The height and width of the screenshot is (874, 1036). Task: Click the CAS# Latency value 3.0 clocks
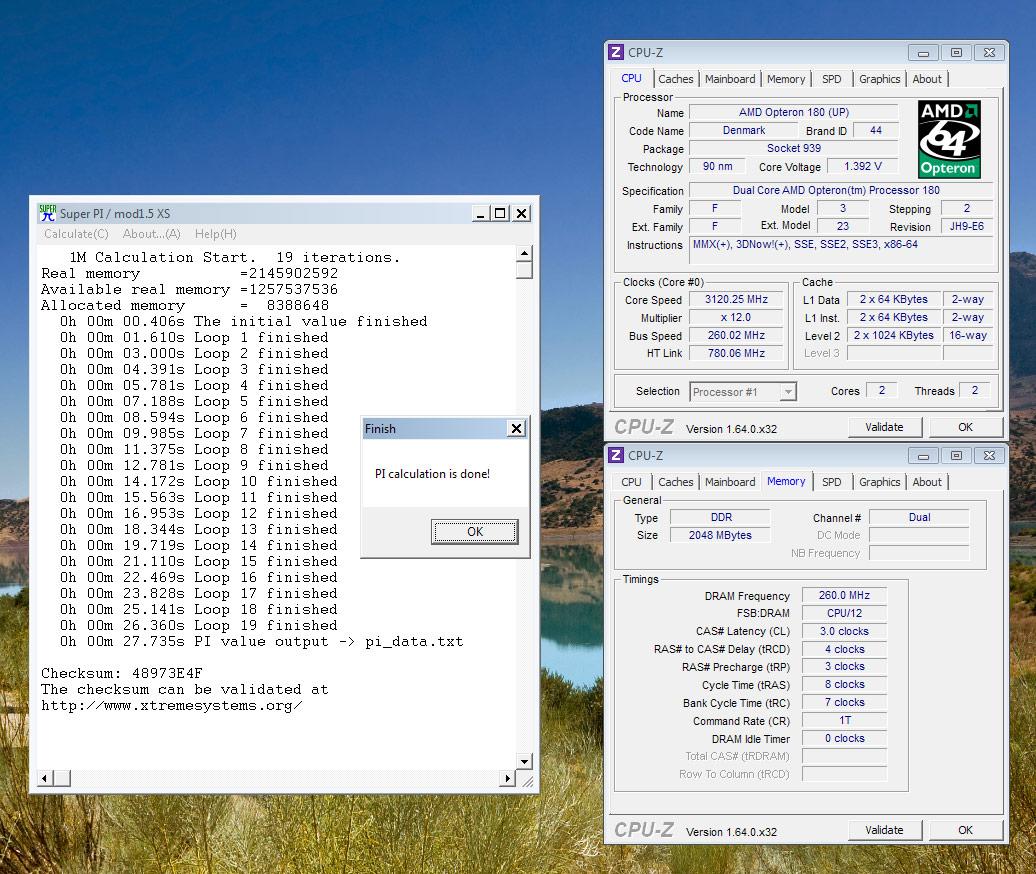pyautogui.click(x=844, y=631)
